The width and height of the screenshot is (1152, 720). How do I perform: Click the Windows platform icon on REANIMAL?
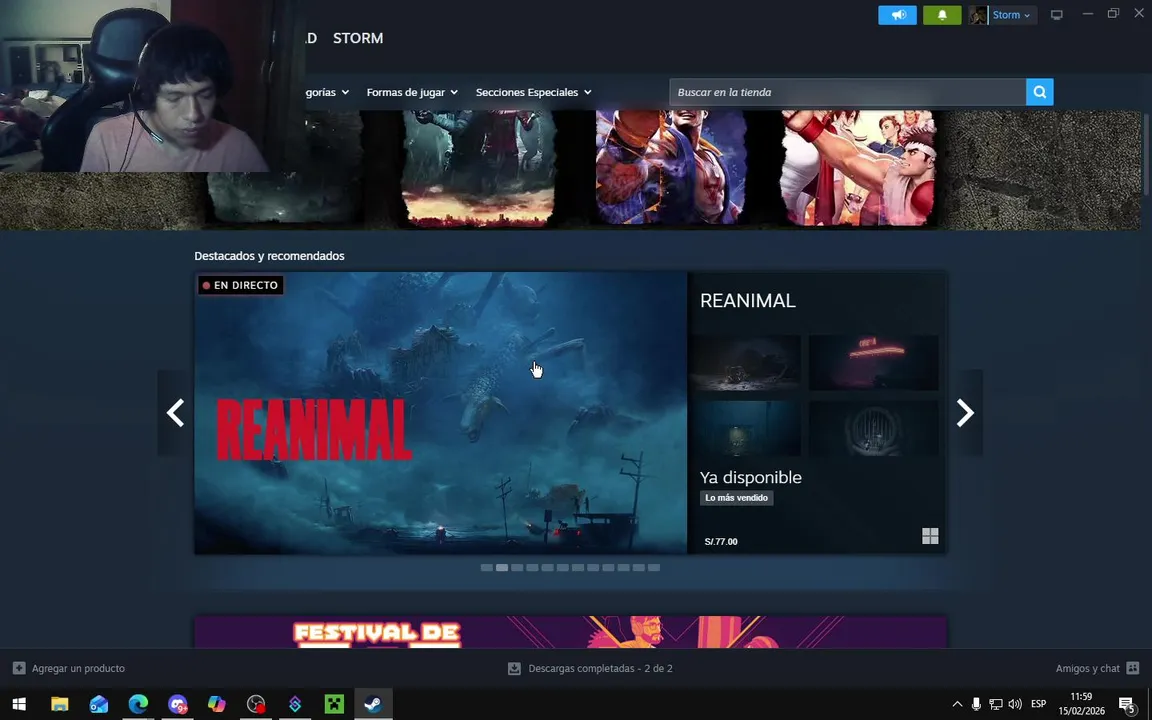pyautogui.click(x=930, y=536)
